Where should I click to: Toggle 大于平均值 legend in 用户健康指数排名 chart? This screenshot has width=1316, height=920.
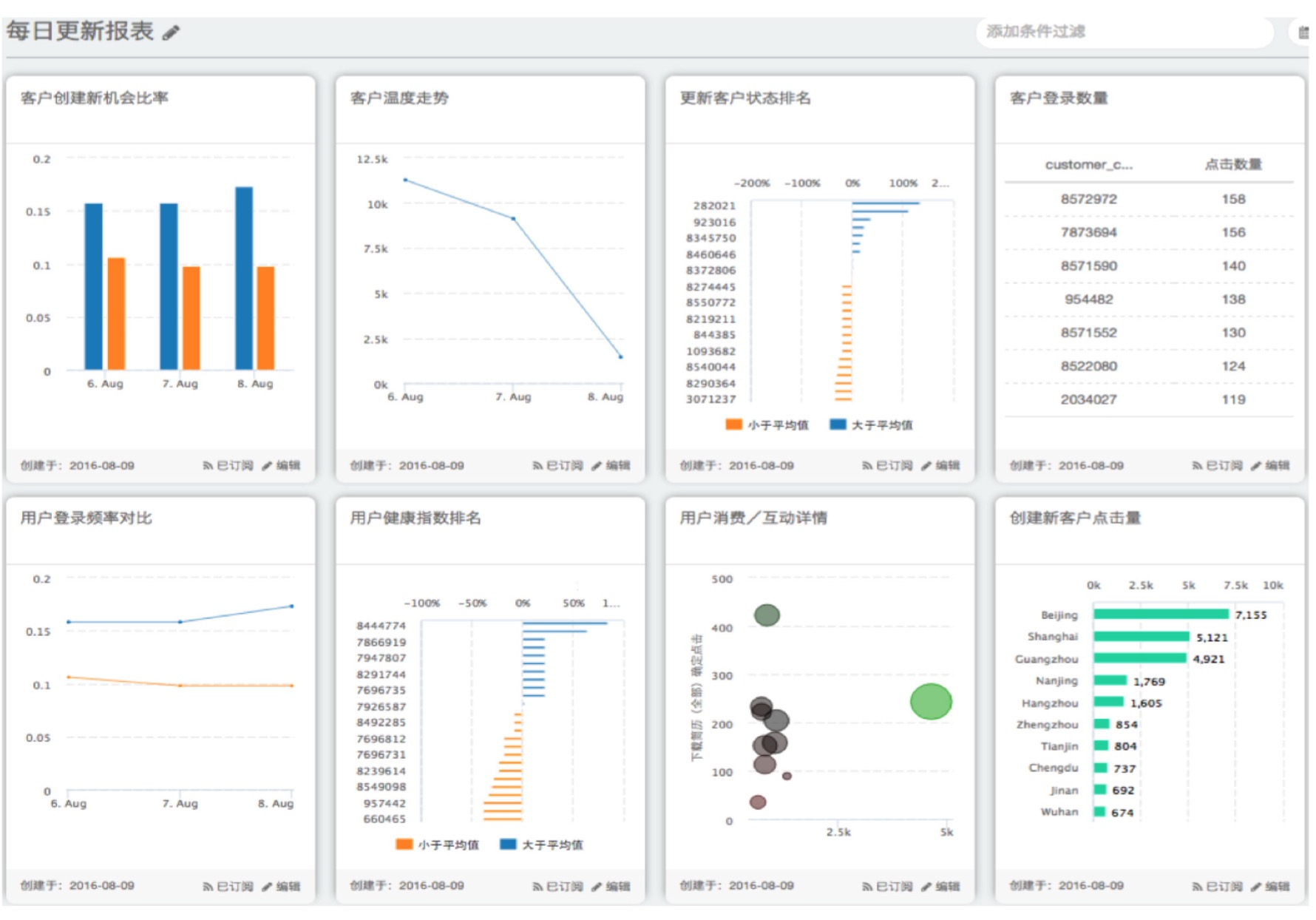(542, 845)
